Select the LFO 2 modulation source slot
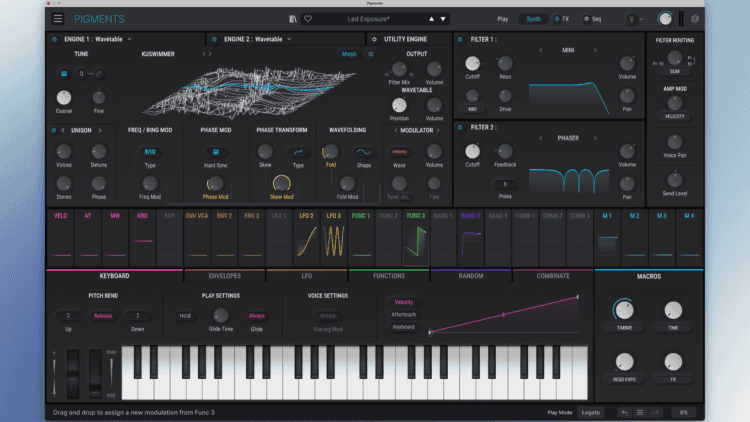 coord(307,237)
